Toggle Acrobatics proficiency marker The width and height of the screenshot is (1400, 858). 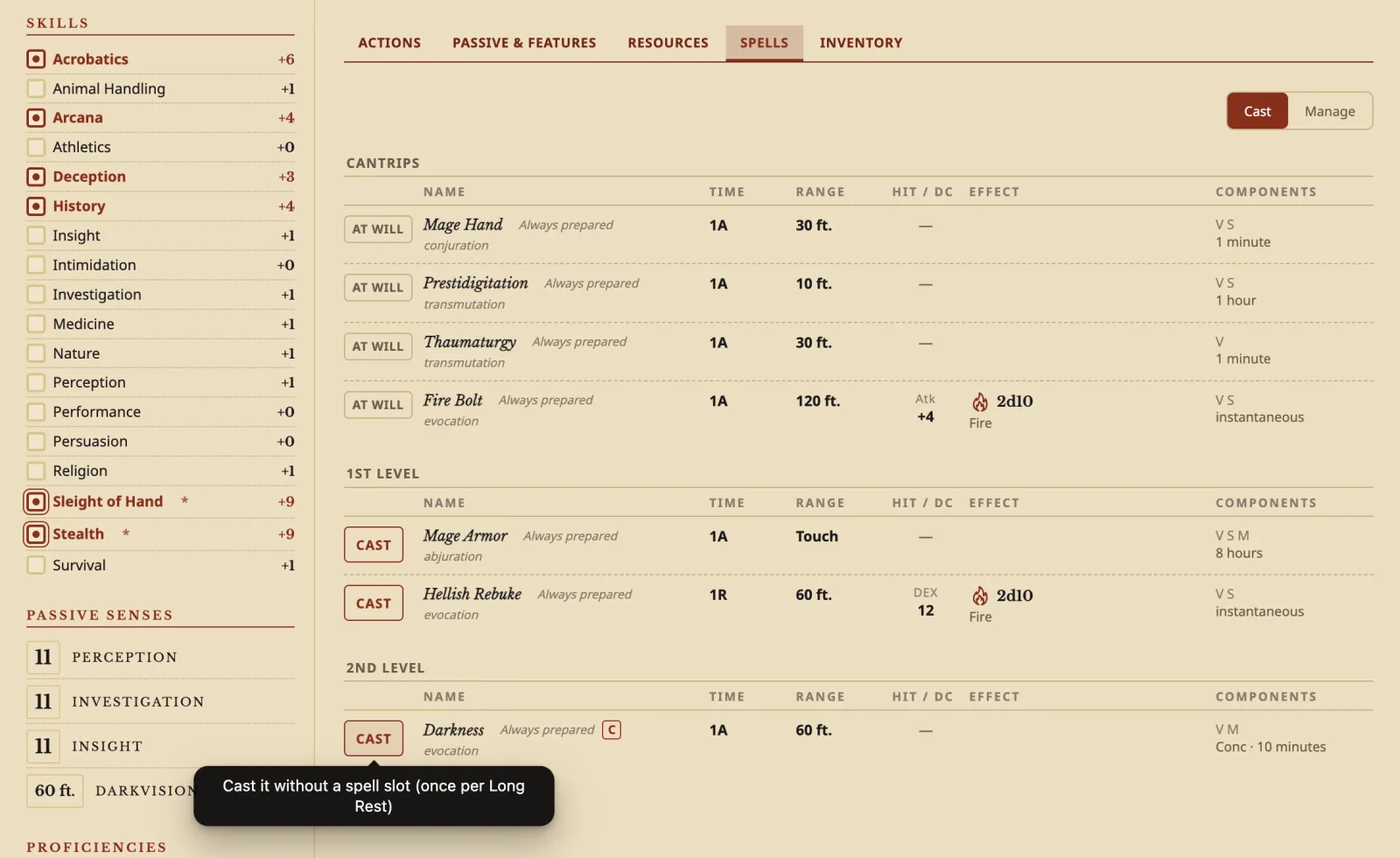point(36,59)
